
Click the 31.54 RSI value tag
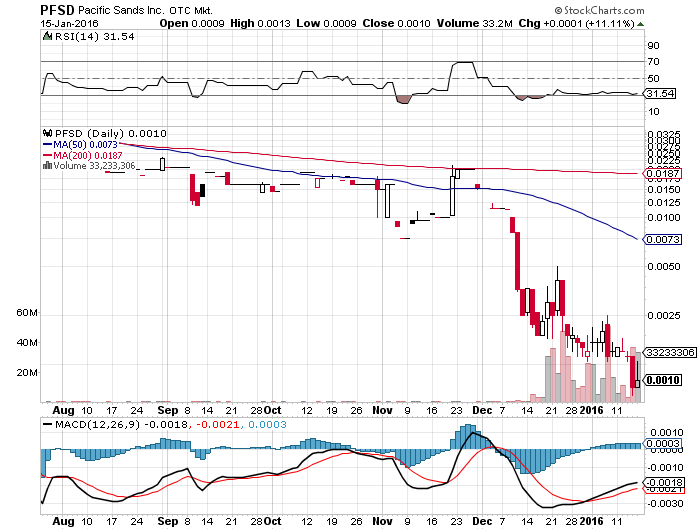click(x=660, y=94)
